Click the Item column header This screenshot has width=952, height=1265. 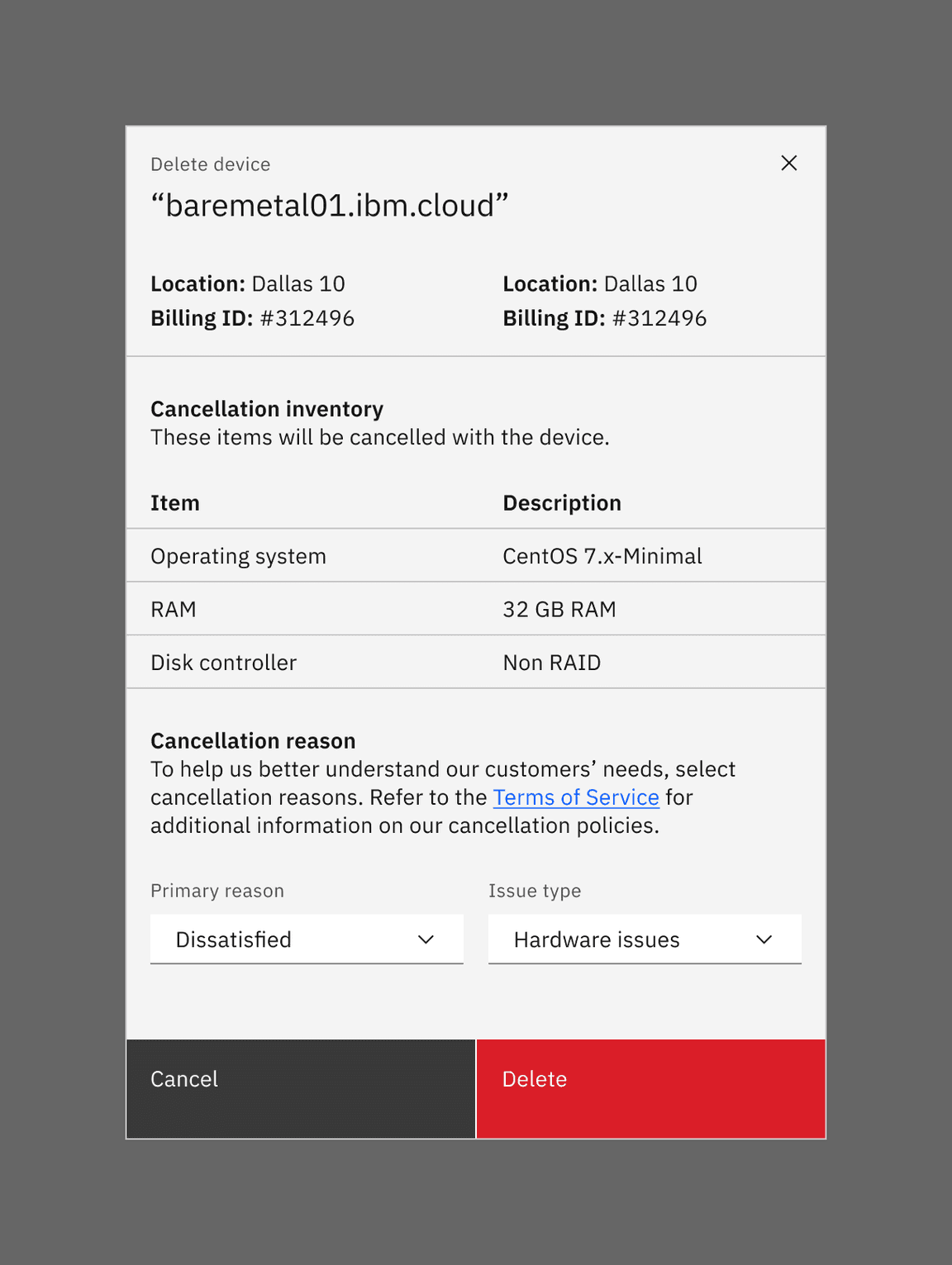point(175,503)
